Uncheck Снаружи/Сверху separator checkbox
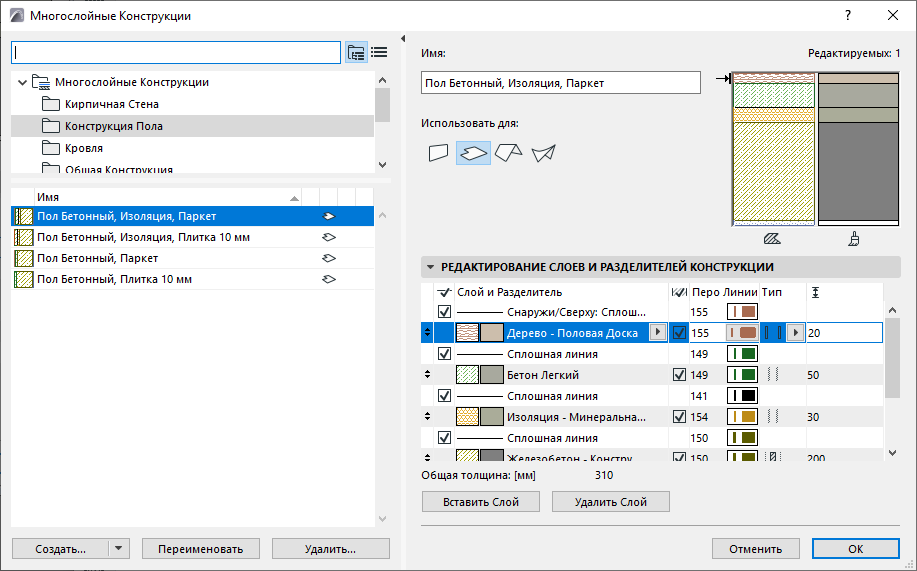This screenshot has width=917, height=571. 444,312
